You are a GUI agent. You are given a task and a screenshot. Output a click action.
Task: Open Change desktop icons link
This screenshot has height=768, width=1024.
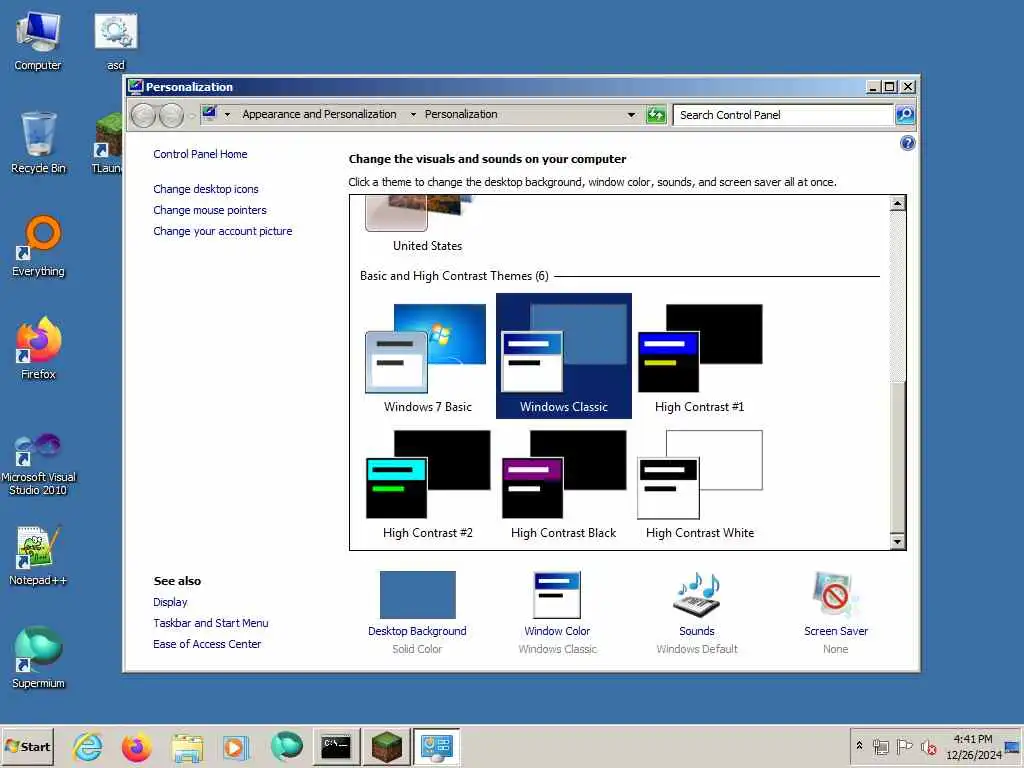[x=206, y=189]
